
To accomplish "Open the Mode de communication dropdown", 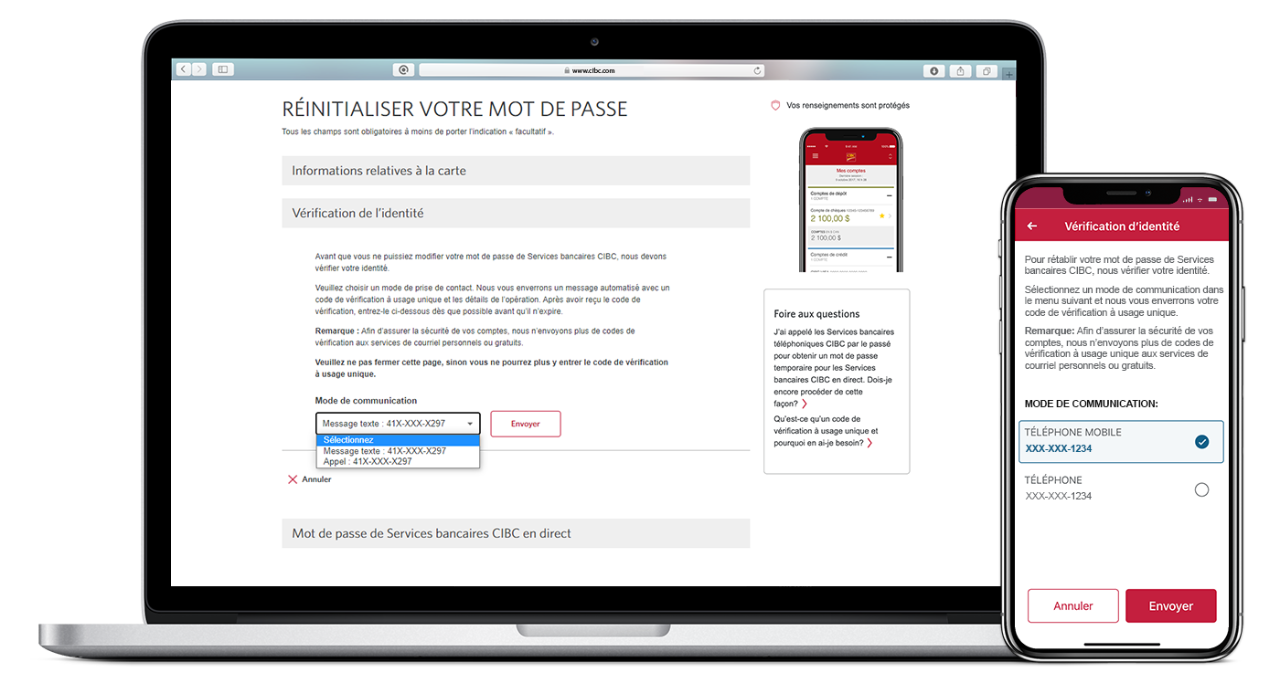I will pos(398,424).
